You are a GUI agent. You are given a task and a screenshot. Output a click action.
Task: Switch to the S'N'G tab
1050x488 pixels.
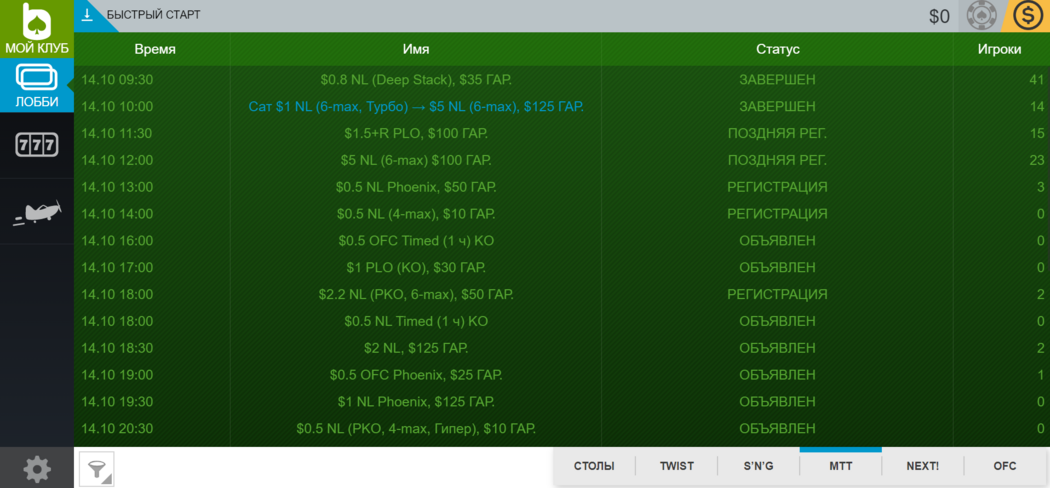tap(758, 467)
